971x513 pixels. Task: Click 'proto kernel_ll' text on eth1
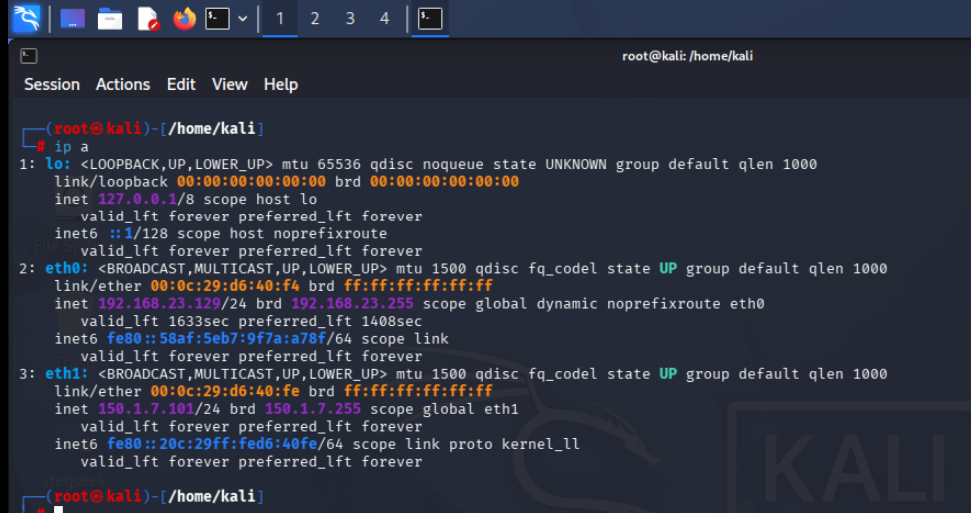[x=515, y=444]
